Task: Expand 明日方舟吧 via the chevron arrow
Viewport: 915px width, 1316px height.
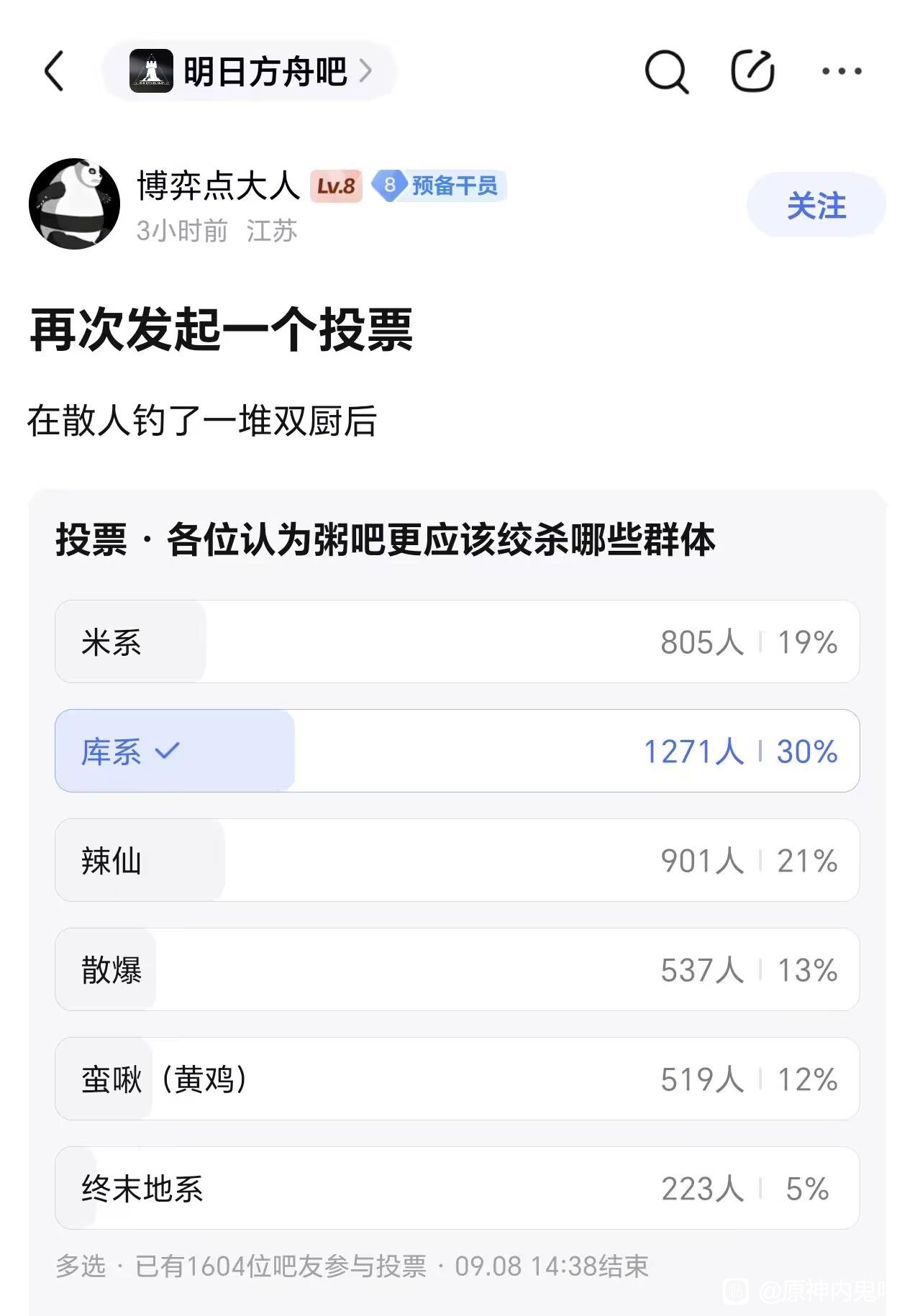Action: click(x=365, y=70)
